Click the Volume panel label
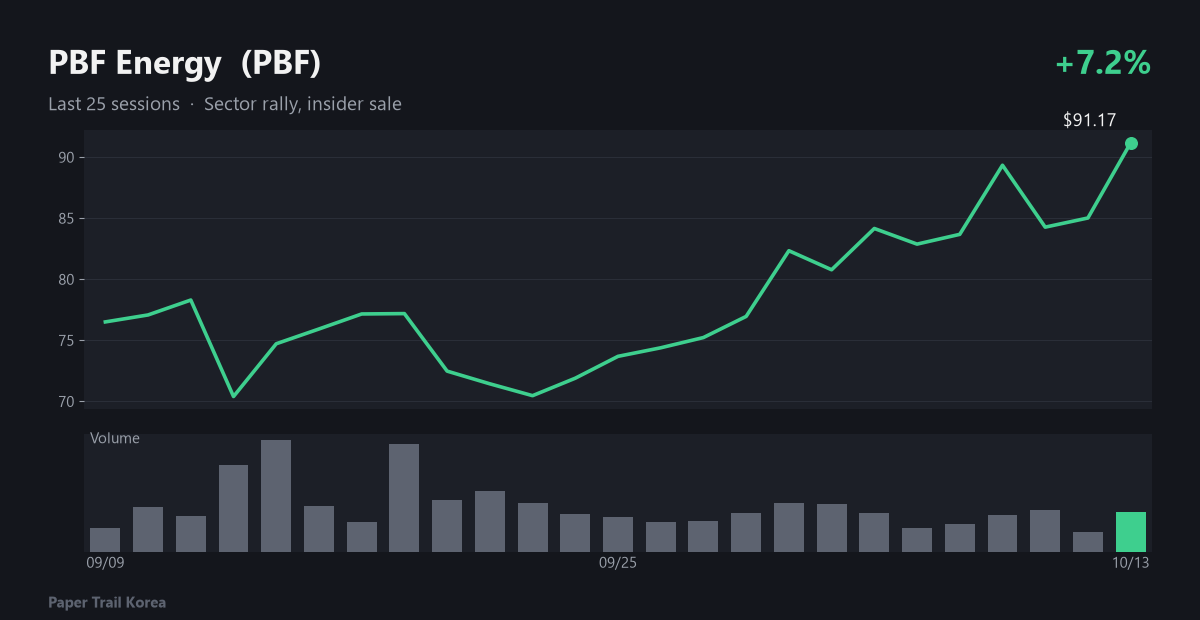1200x620 pixels. coord(115,438)
